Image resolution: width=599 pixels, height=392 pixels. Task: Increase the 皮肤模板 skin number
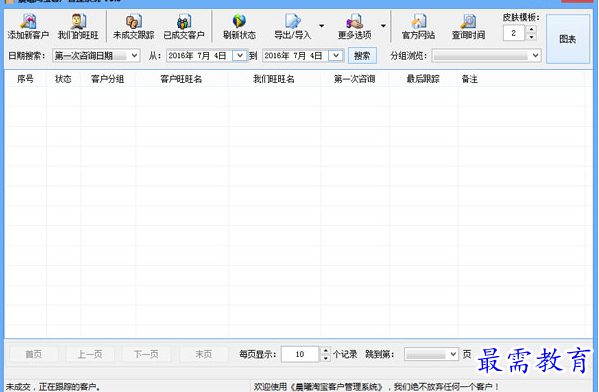[x=531, y=29]
